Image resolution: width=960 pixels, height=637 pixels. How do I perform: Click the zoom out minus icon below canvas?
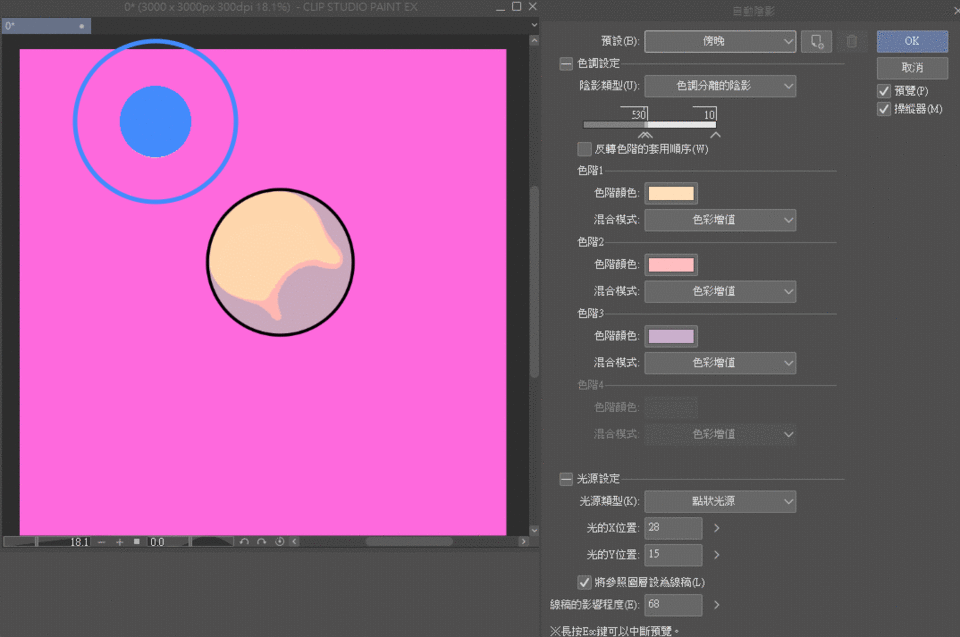click(102, 542)
